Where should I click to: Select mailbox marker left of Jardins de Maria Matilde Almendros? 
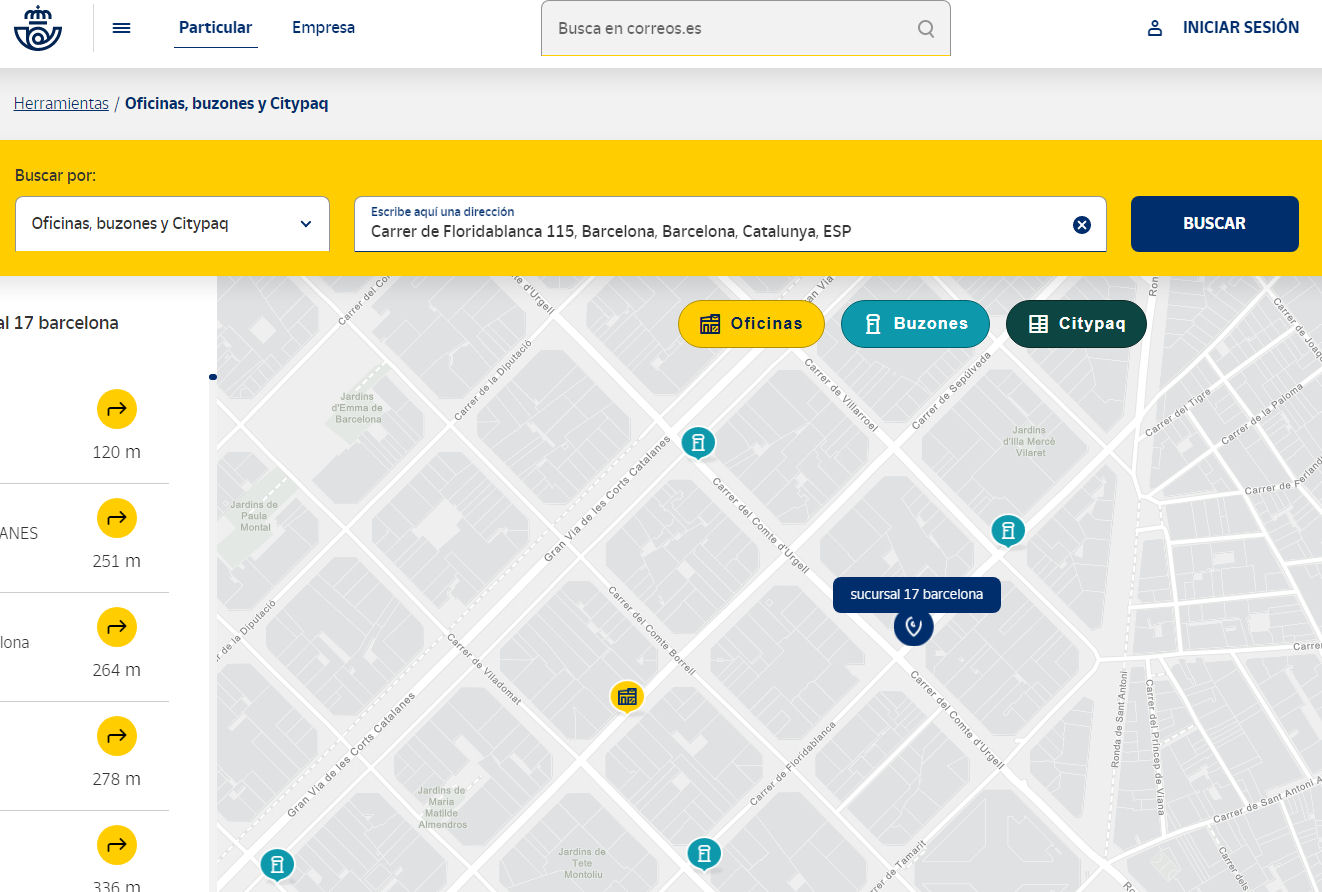[277, 865]
